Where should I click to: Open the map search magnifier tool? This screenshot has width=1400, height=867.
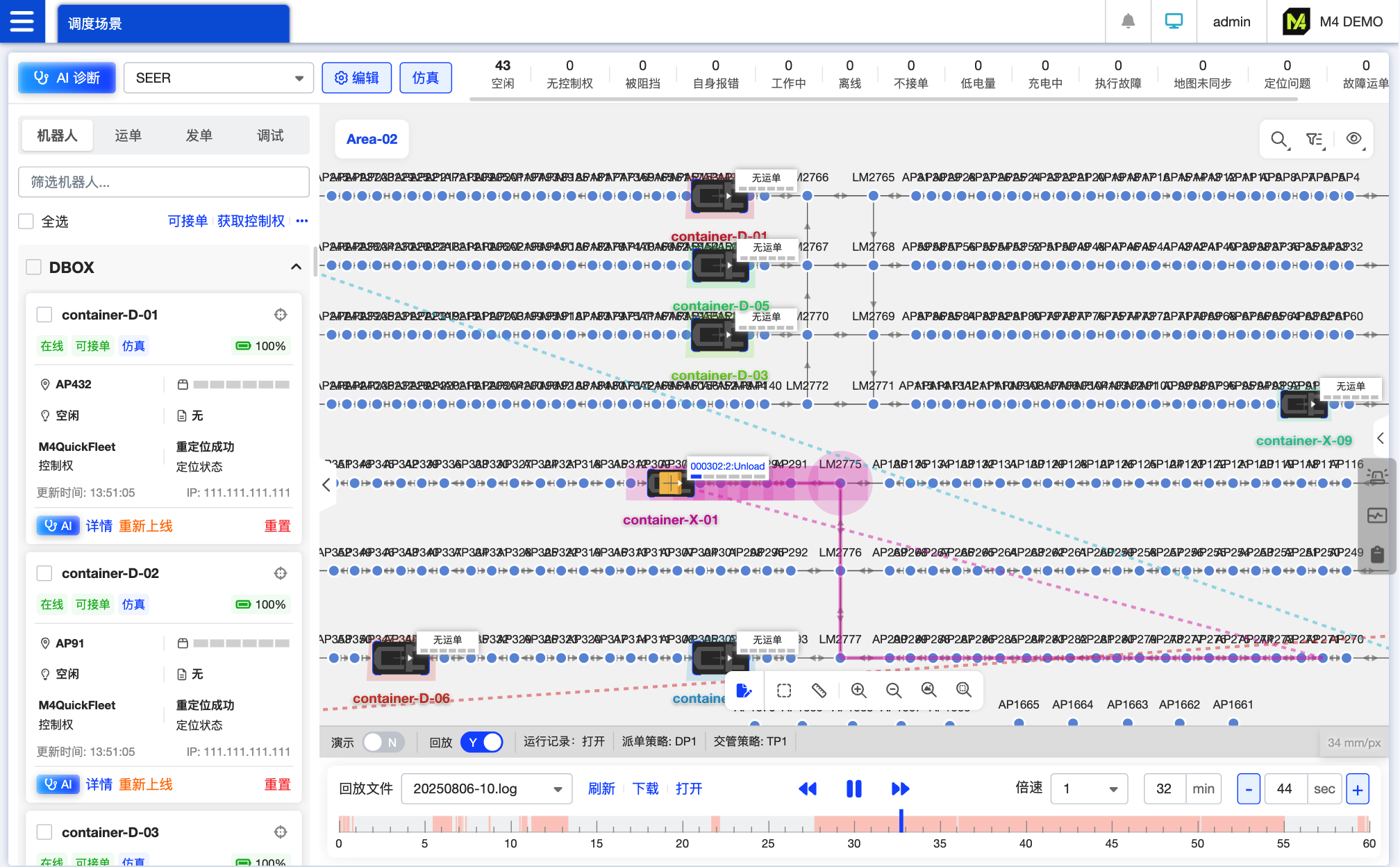click(1278, 139)
